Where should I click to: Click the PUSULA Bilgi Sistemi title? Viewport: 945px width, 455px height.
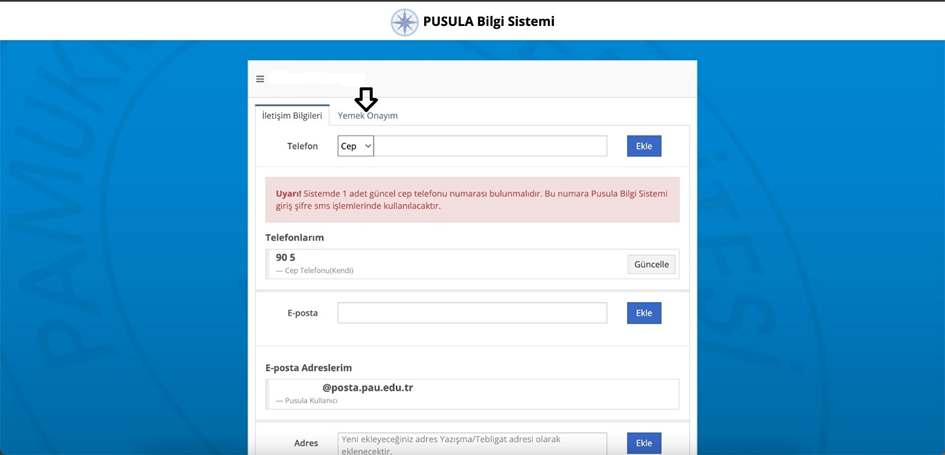click(x=488, y=21)
